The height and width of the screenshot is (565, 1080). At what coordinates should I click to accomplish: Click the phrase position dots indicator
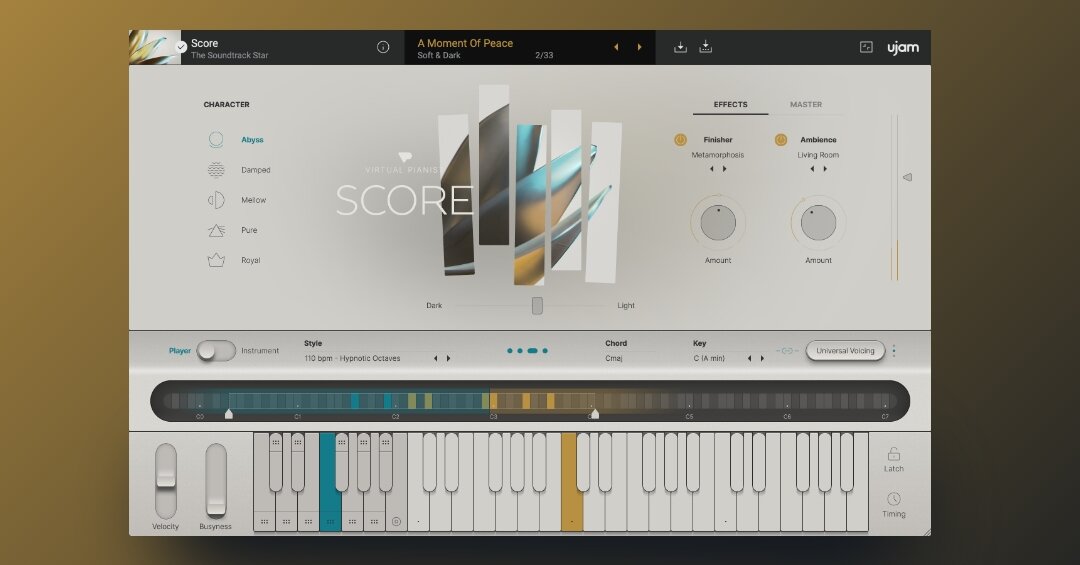point(527,351)
